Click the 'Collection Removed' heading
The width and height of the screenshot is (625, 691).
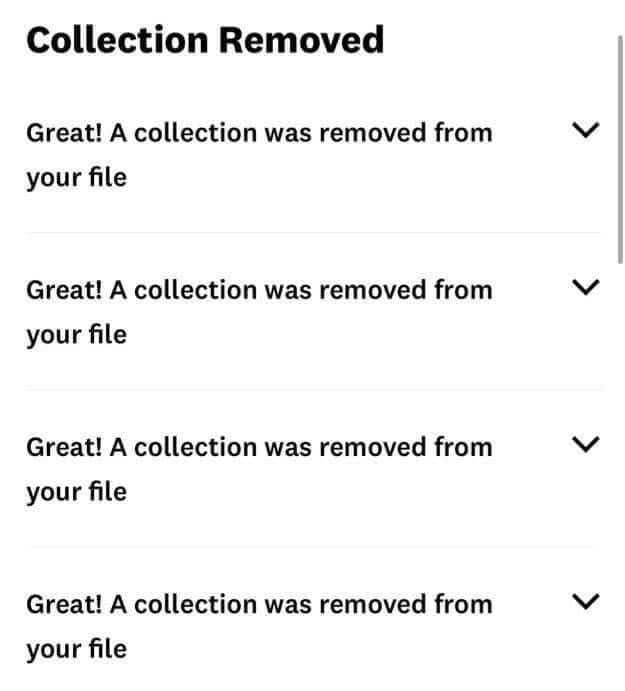pos(205,41)
